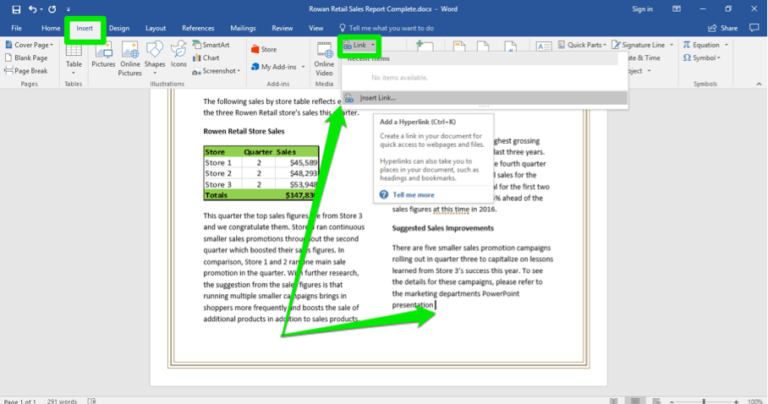Switch to the Home tab

pyautogui.click(x=50, y=28)
